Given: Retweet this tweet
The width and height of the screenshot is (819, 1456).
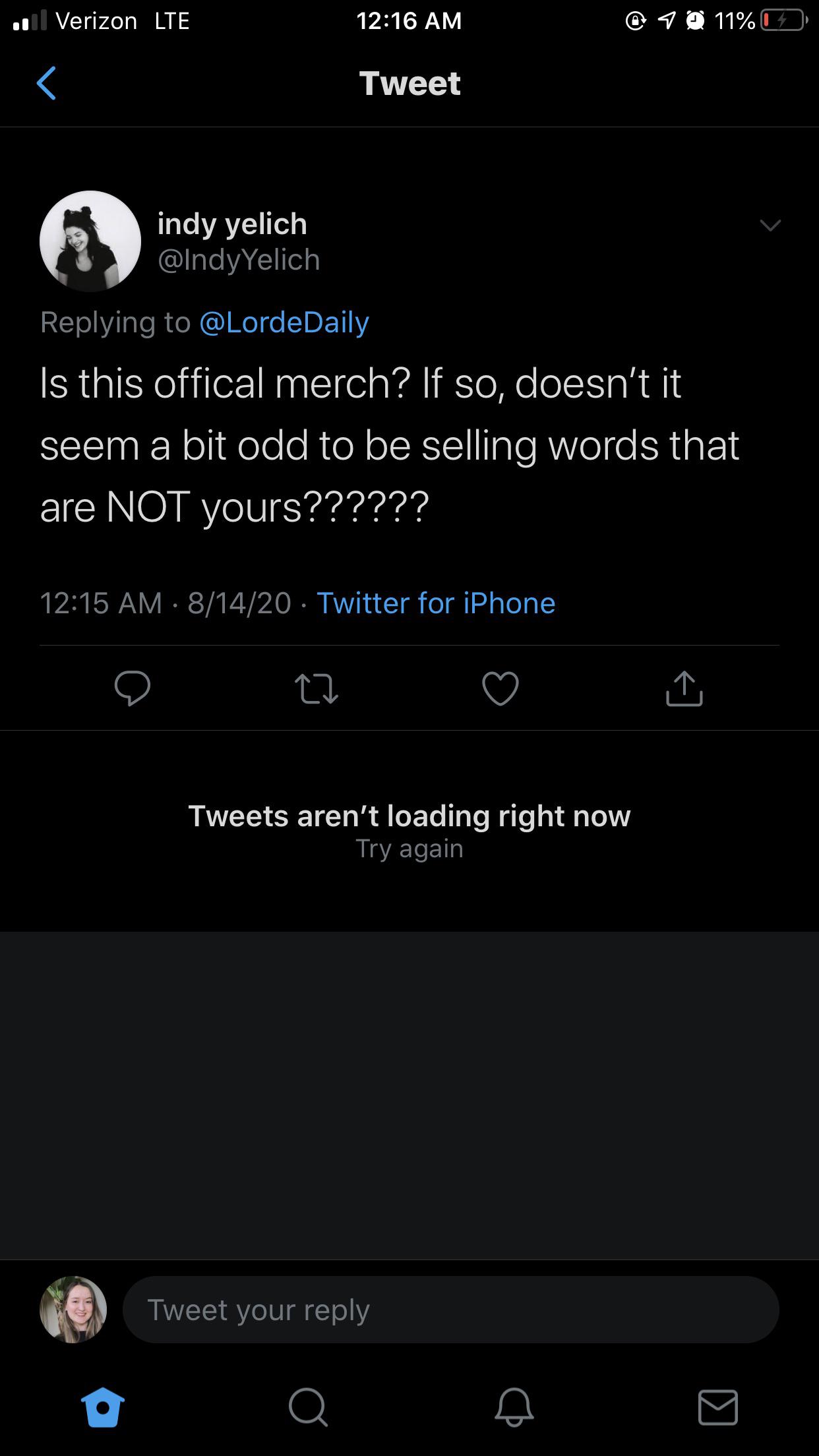Looking at the screenshot, I should 317,688.
